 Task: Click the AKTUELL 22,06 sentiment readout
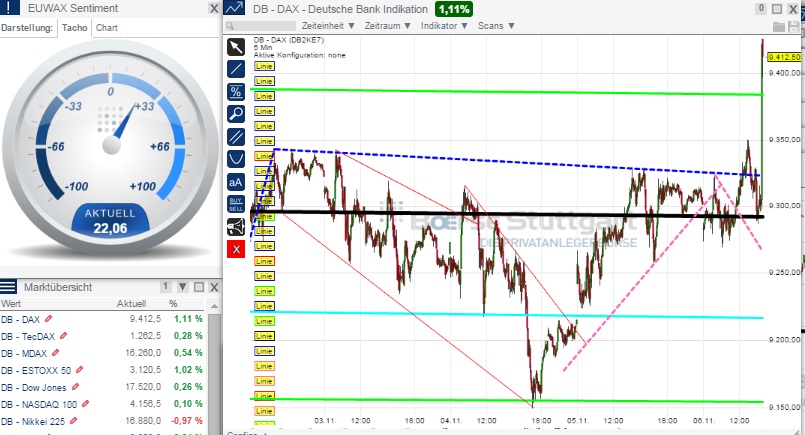(110, 221)
